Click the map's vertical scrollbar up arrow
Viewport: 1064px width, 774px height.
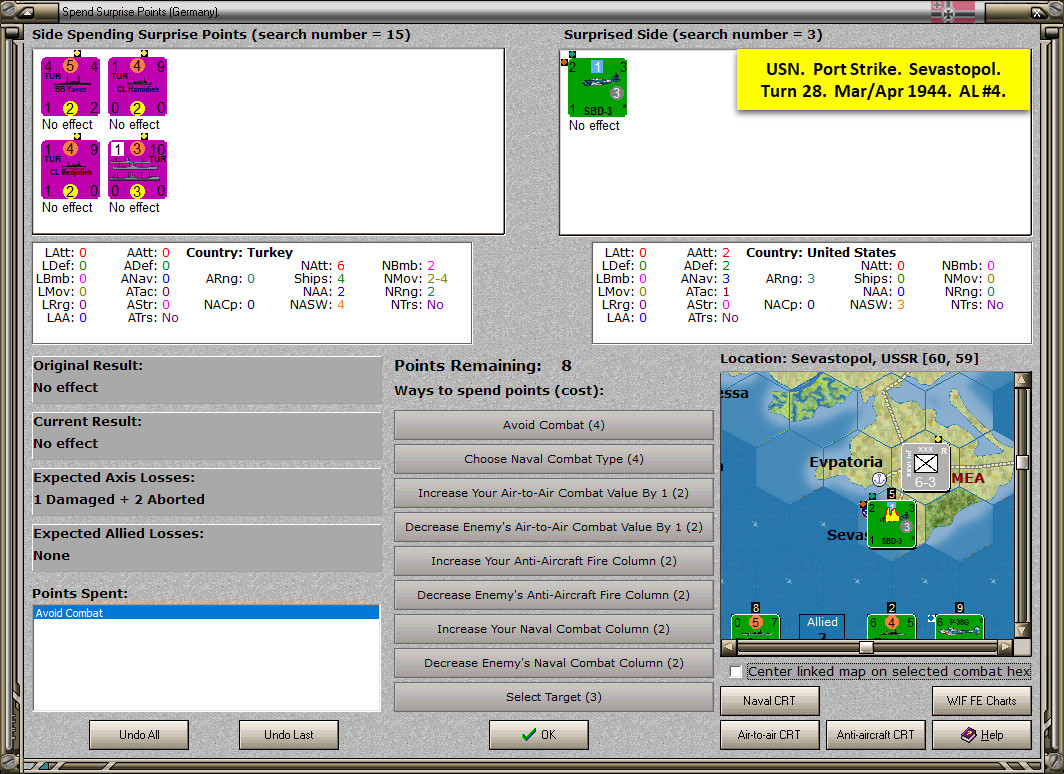[1023, 380]
